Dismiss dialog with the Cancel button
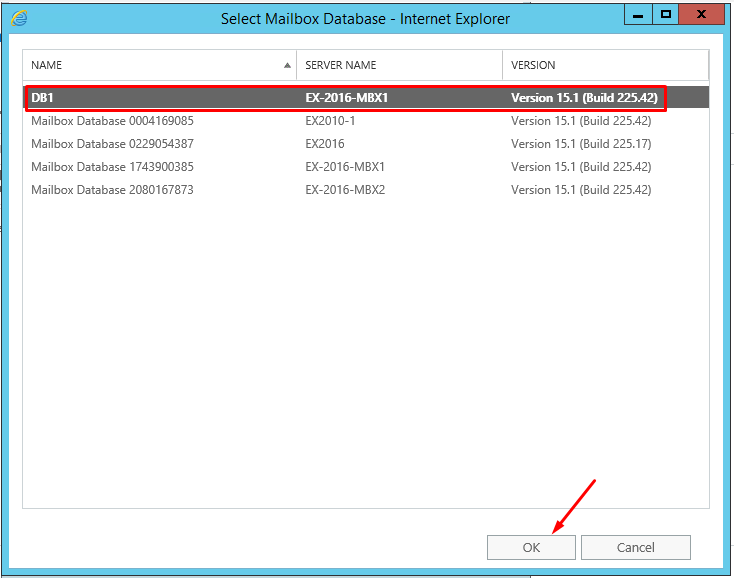This screenshot has width=734, height=578. click(x=635, y=547)
